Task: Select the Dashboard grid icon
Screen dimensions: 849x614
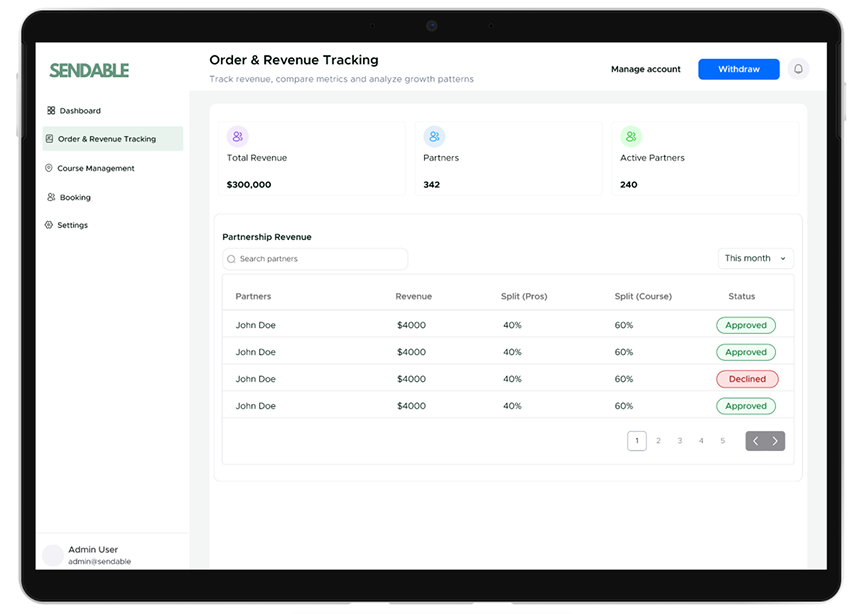Action: tap(49, 110)
